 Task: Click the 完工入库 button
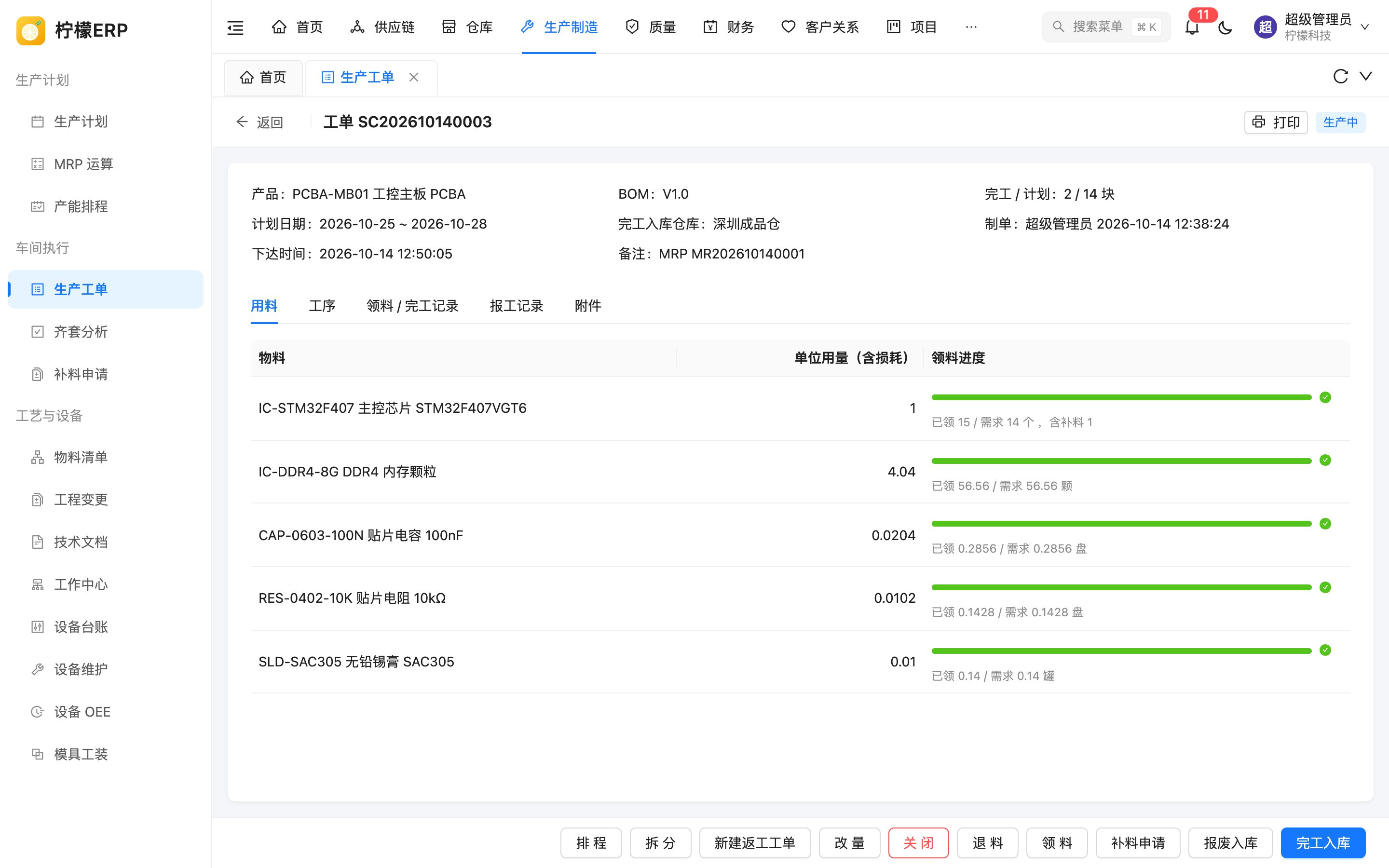pos(1322,843)
